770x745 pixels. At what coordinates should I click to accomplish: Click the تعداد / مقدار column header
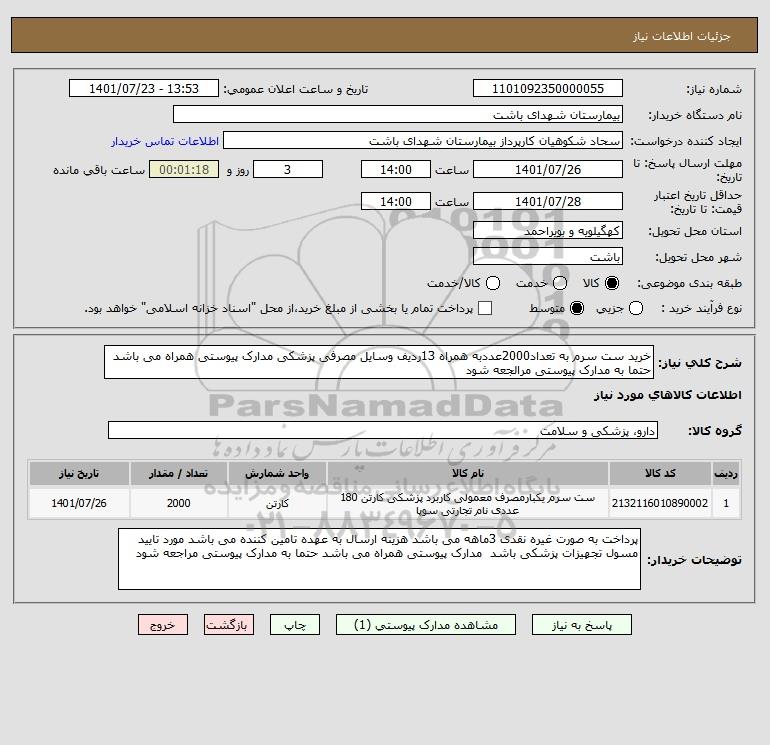click(x=178, y=473)
